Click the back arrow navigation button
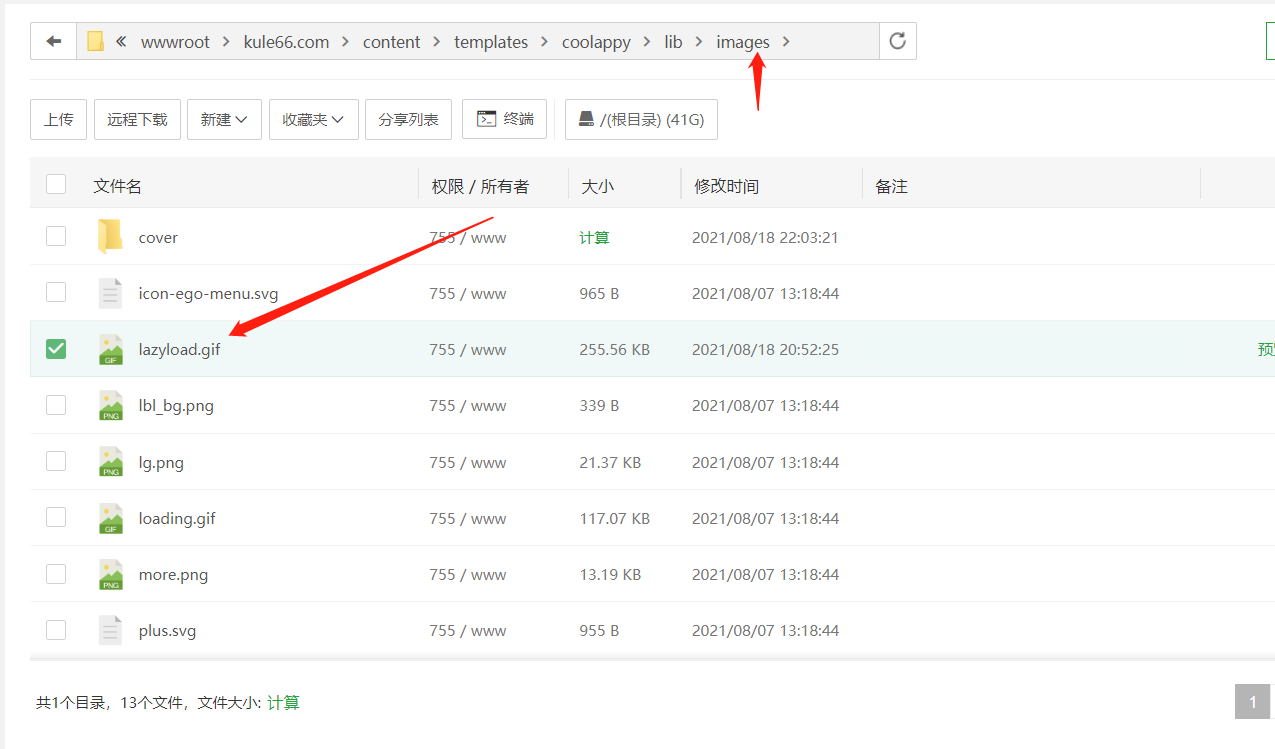The height and width of the screenshot is (749, 1275). [54, 41]
